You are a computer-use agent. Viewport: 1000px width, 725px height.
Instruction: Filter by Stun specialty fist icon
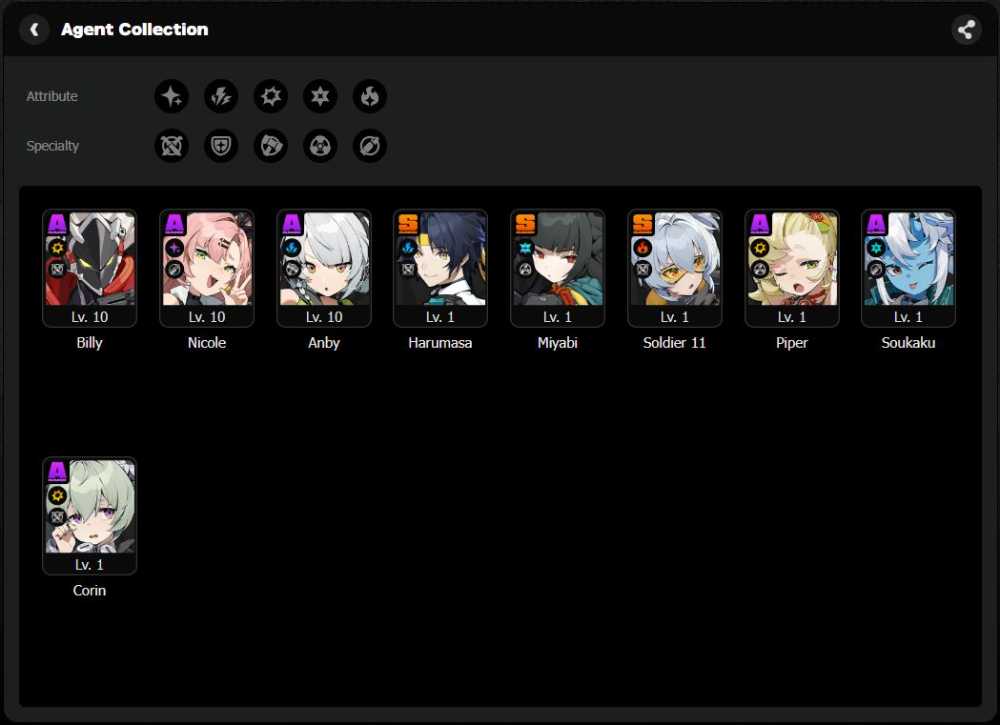click(x=270, y=146)
